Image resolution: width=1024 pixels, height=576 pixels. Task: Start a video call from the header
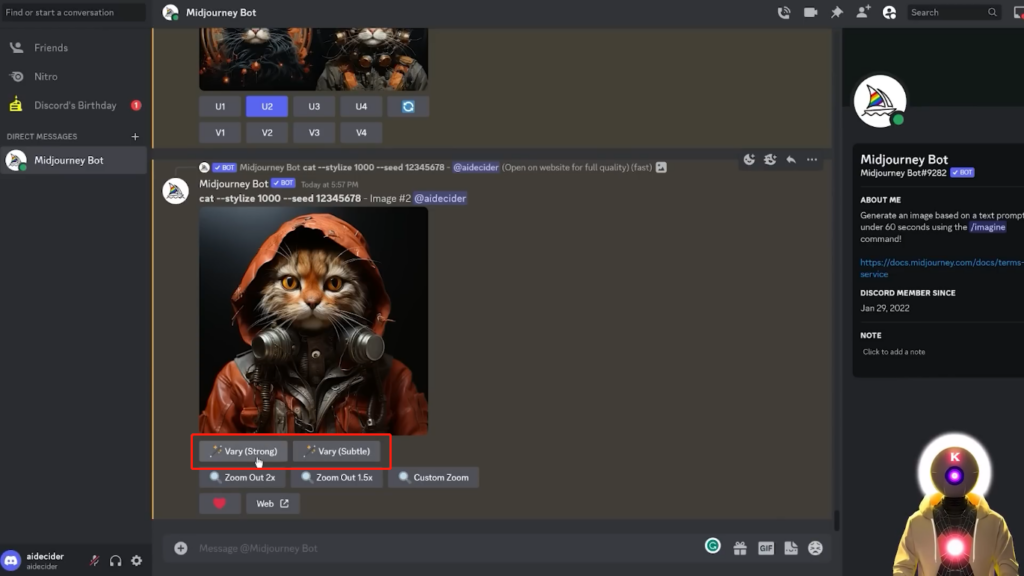[x=810, y=13]
